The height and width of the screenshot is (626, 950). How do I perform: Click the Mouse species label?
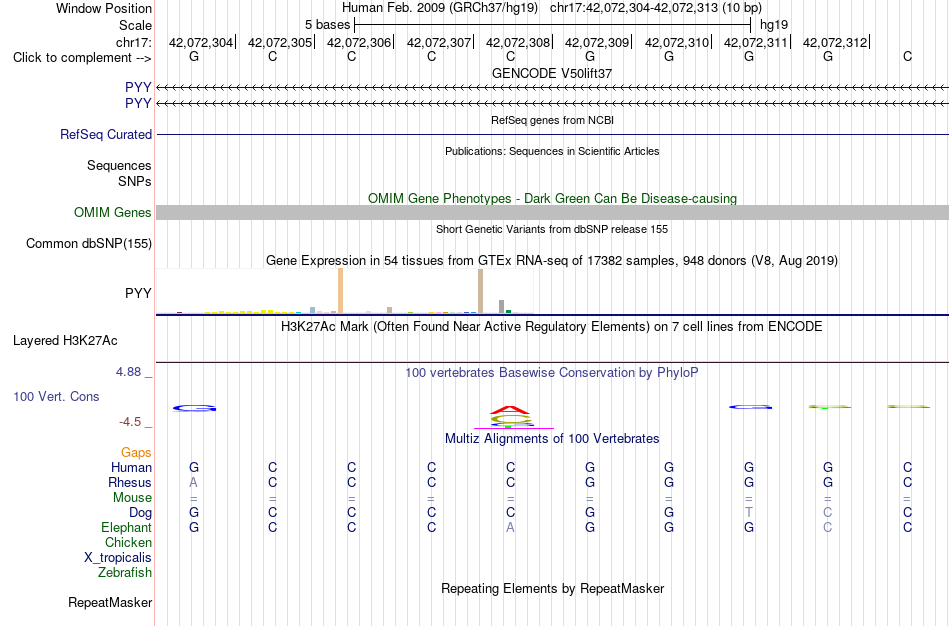132,498
